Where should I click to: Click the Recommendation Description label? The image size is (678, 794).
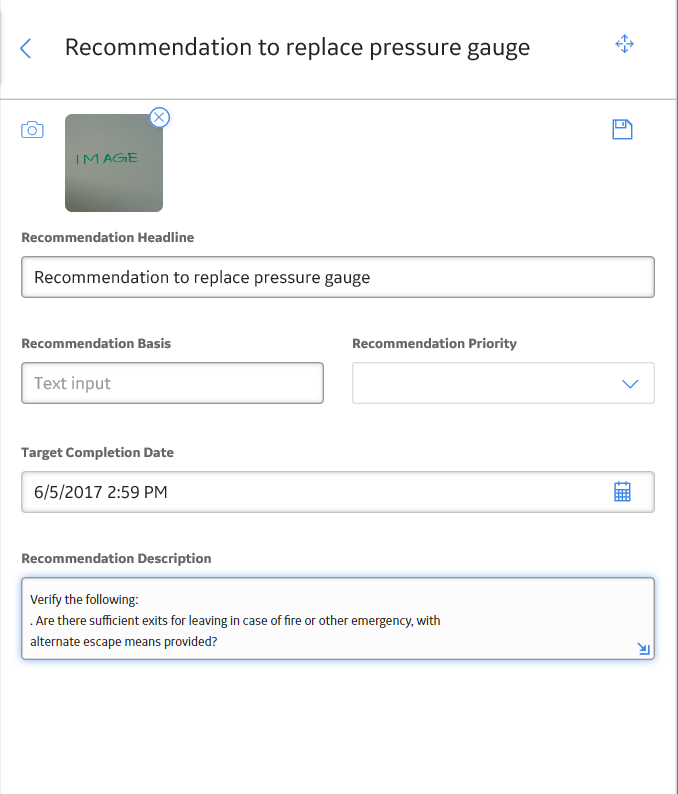pyautogui.click(x=116, y=558)
